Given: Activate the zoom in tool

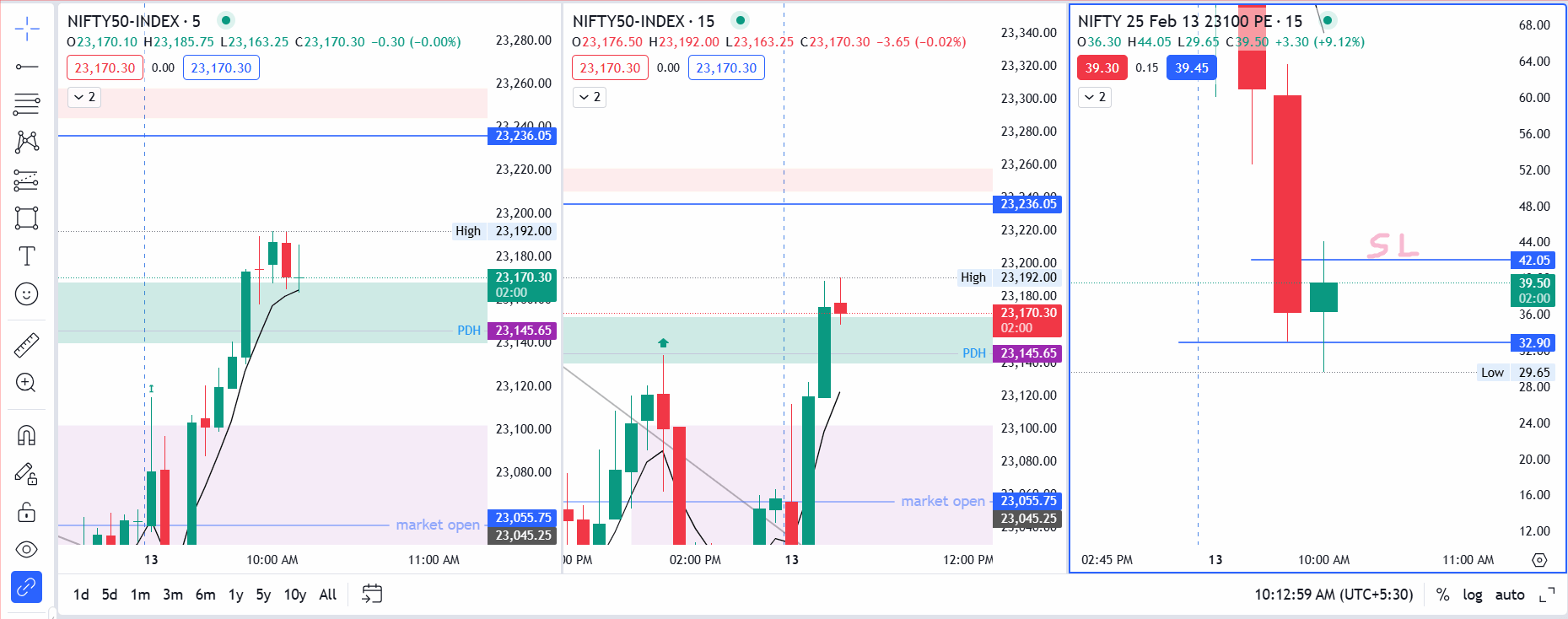Looking at the screenshot, I should (26, 383).
